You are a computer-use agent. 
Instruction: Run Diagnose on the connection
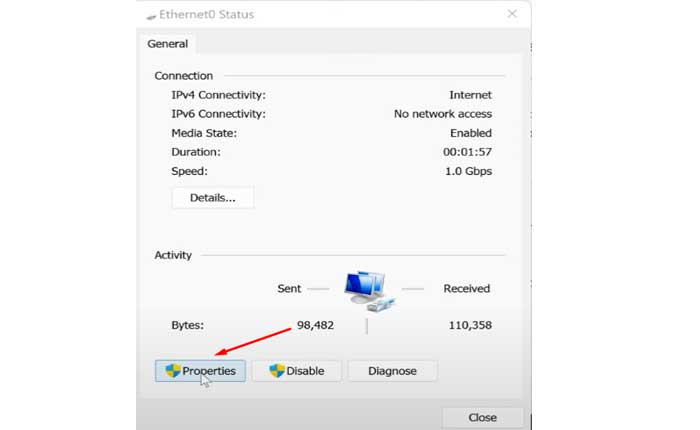pos(392,371)
